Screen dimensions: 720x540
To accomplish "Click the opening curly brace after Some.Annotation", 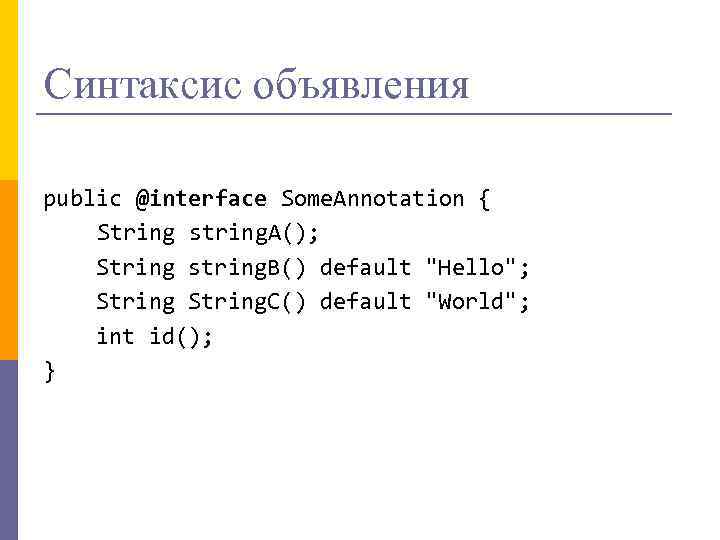I will (485, 198).
